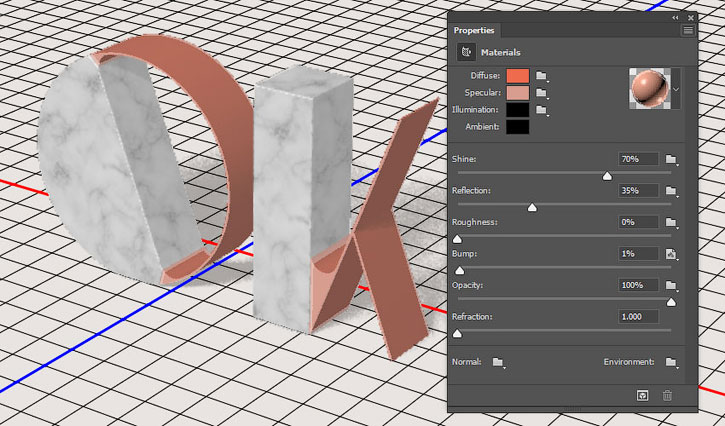Open the Reflection texture folder menu

[671, 191]
